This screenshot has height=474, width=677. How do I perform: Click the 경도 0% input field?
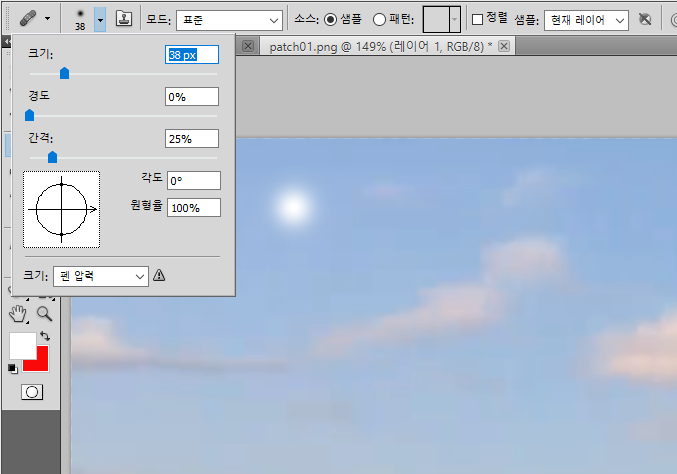click(192, 97)
